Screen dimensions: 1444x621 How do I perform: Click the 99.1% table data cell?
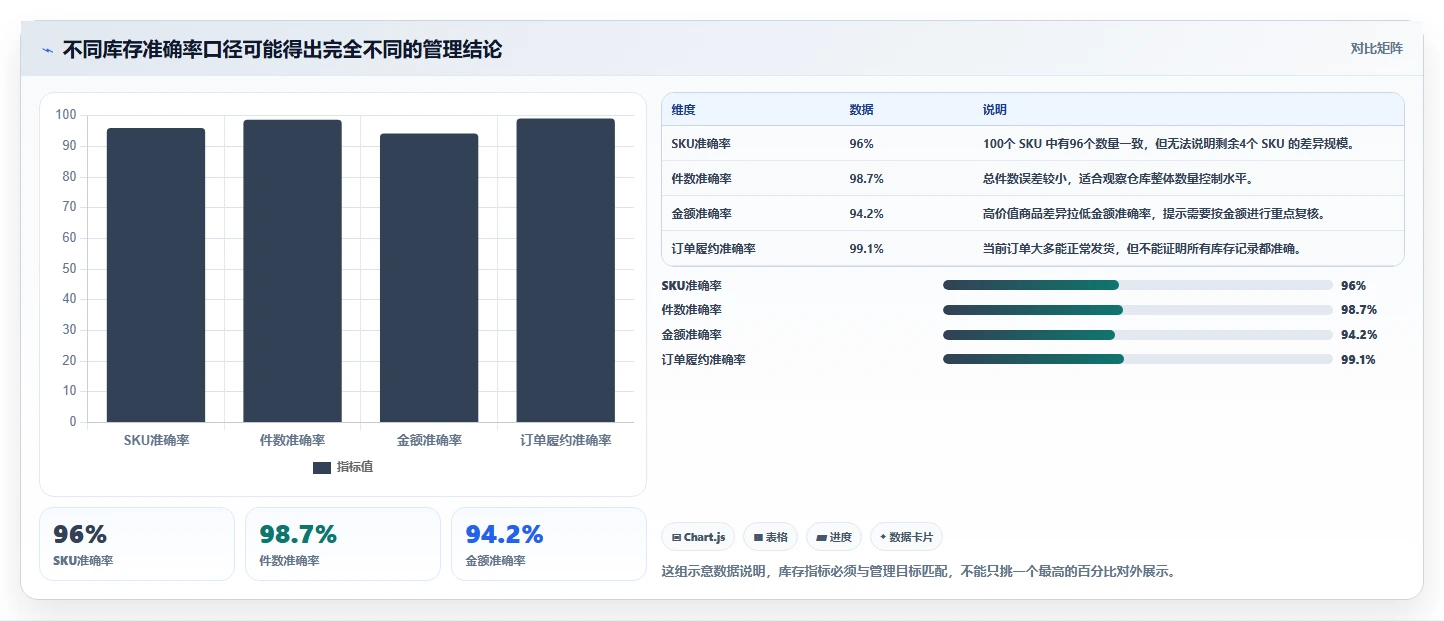[866, 249]
